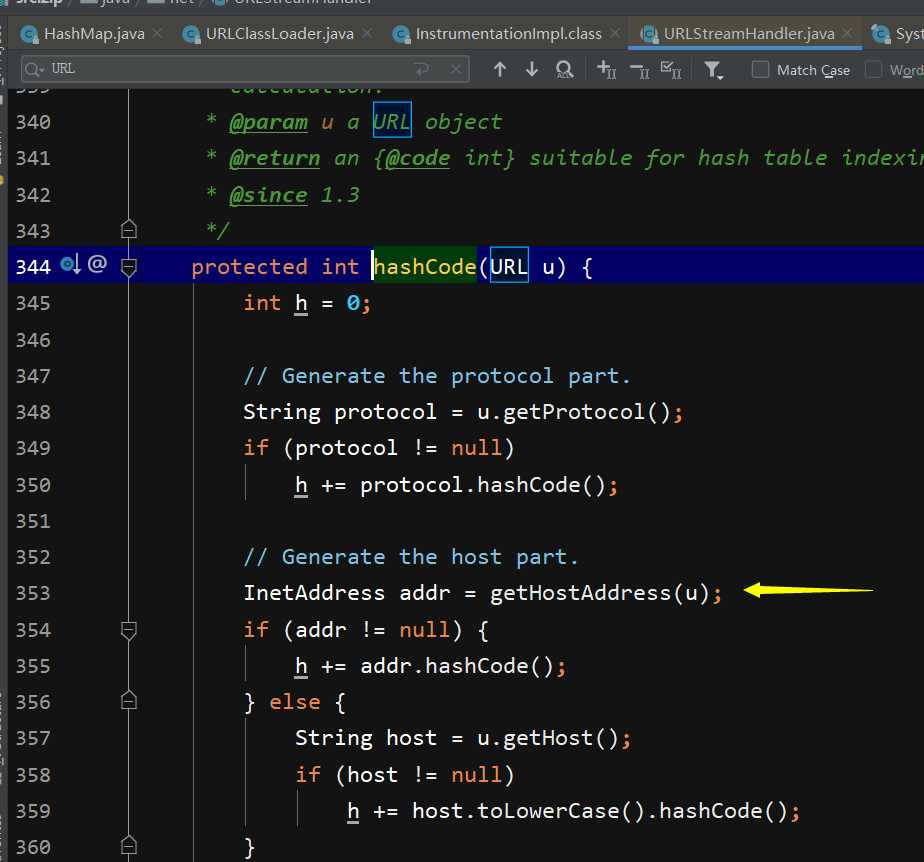Screen dimensions: 924x862
Task: Click URL parameter type on line 344
Action: 509,266
